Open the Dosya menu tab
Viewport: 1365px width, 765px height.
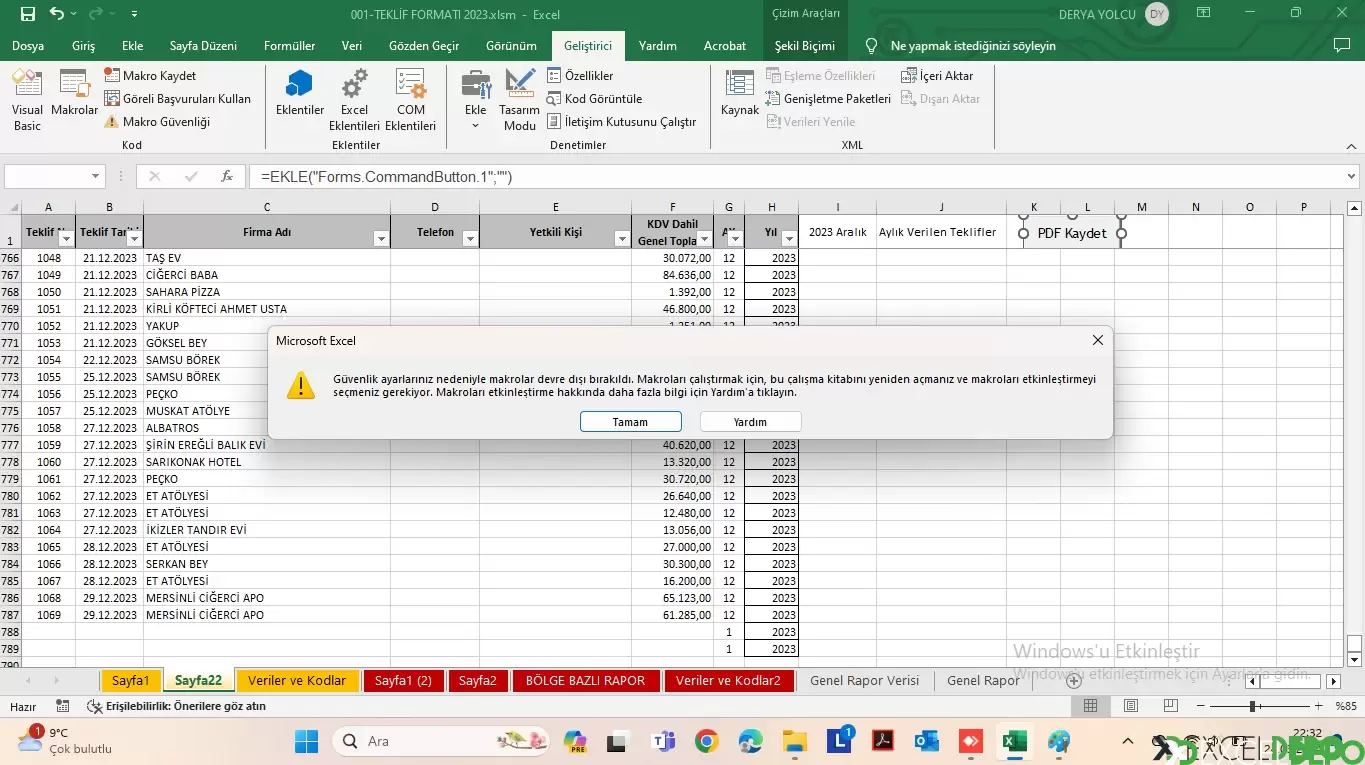(x=28, y=46)
